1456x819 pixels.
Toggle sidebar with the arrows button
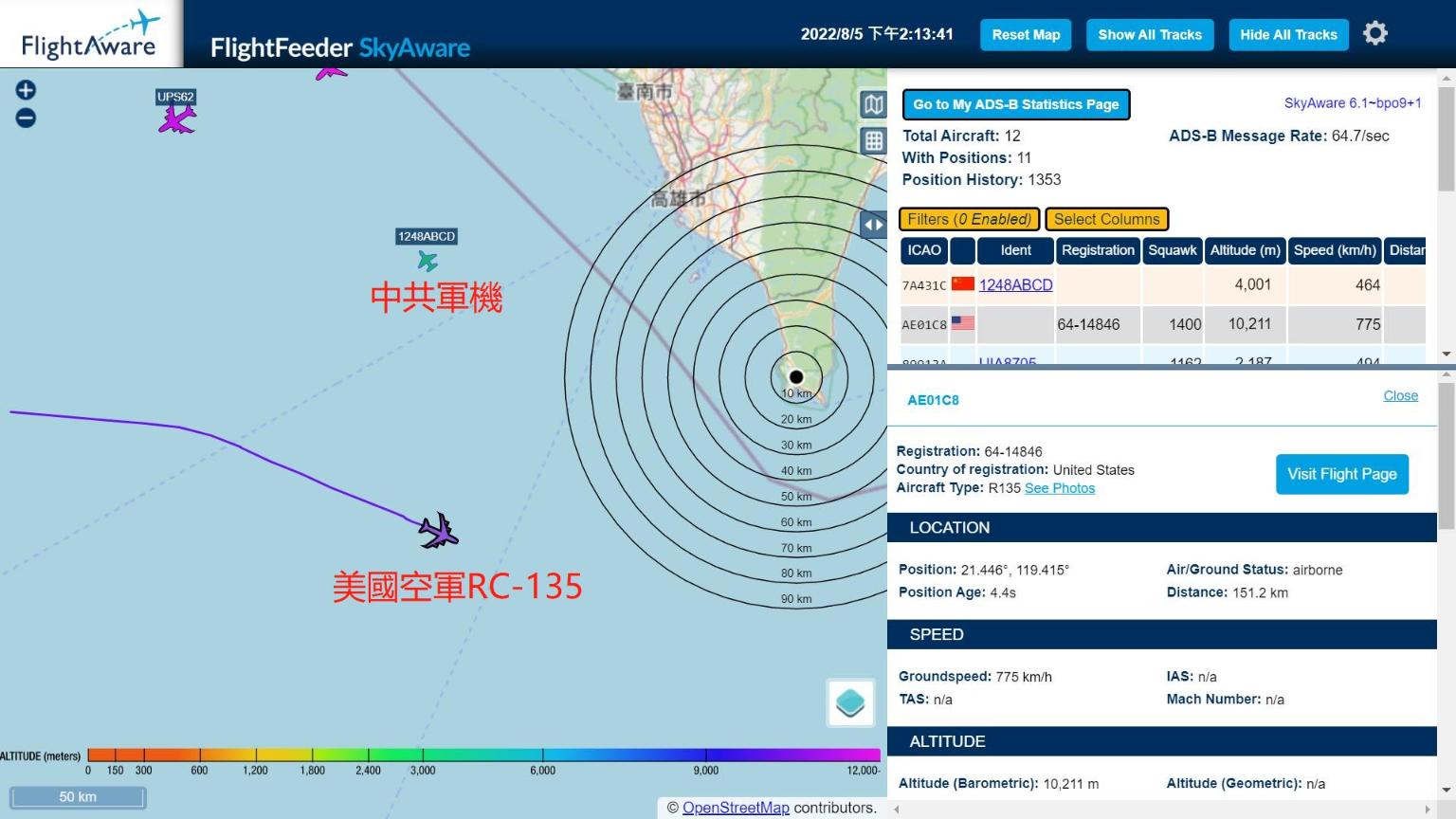click(x=873, y=225)
